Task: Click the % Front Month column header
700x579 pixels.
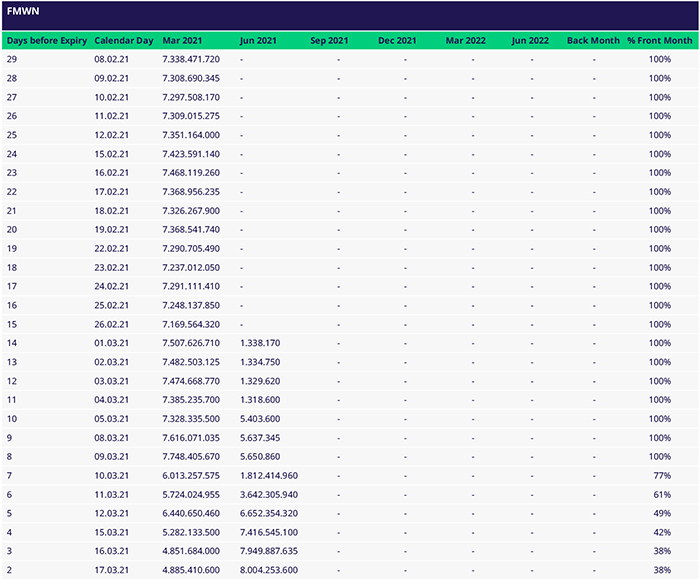Action: coord(659,41)
